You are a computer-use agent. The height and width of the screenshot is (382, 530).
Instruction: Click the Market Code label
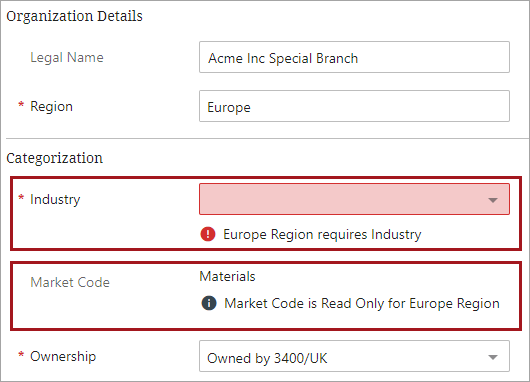70,282
